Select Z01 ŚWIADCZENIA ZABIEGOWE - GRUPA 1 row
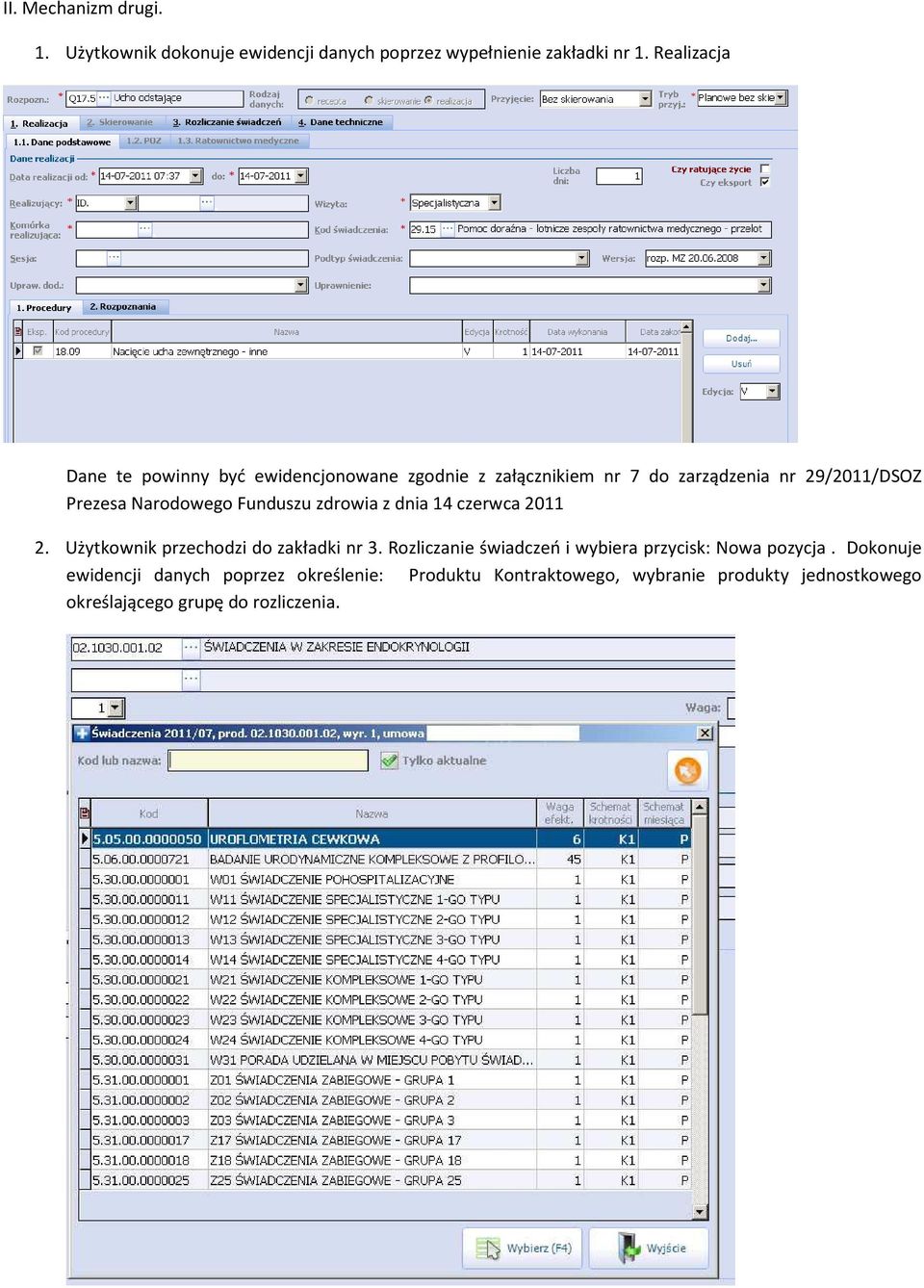The width and height of the screenshot is (924, 1288). (385, 1080)
